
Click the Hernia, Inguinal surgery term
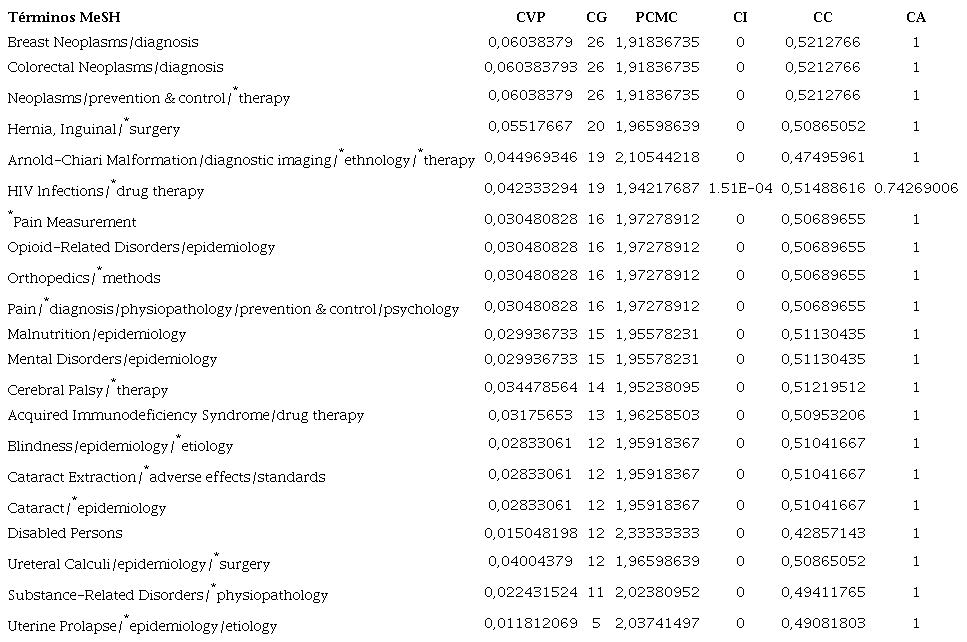pos(94,129)
